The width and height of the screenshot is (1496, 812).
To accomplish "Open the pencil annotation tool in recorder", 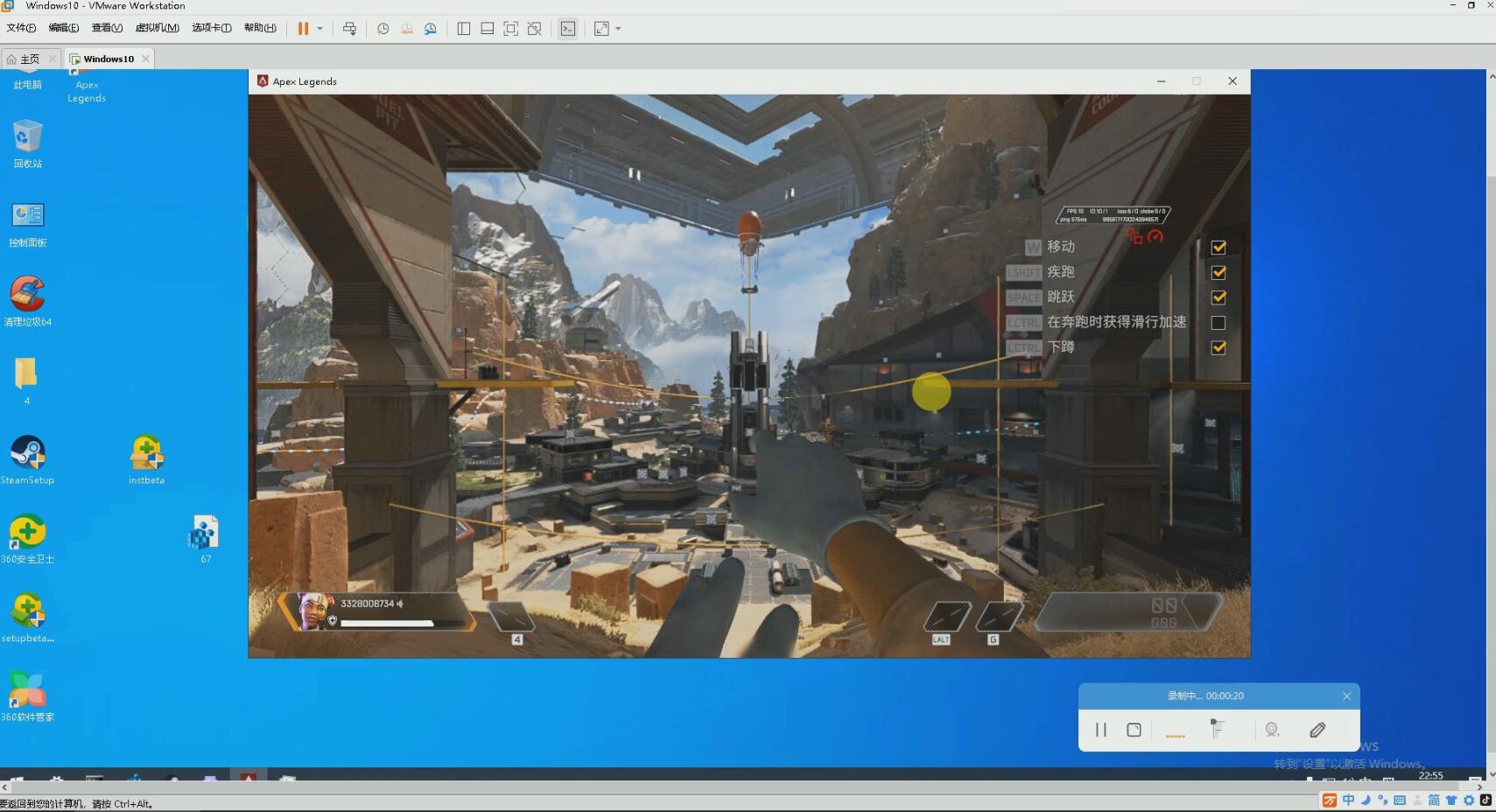I will click(x=1317, y=730).
